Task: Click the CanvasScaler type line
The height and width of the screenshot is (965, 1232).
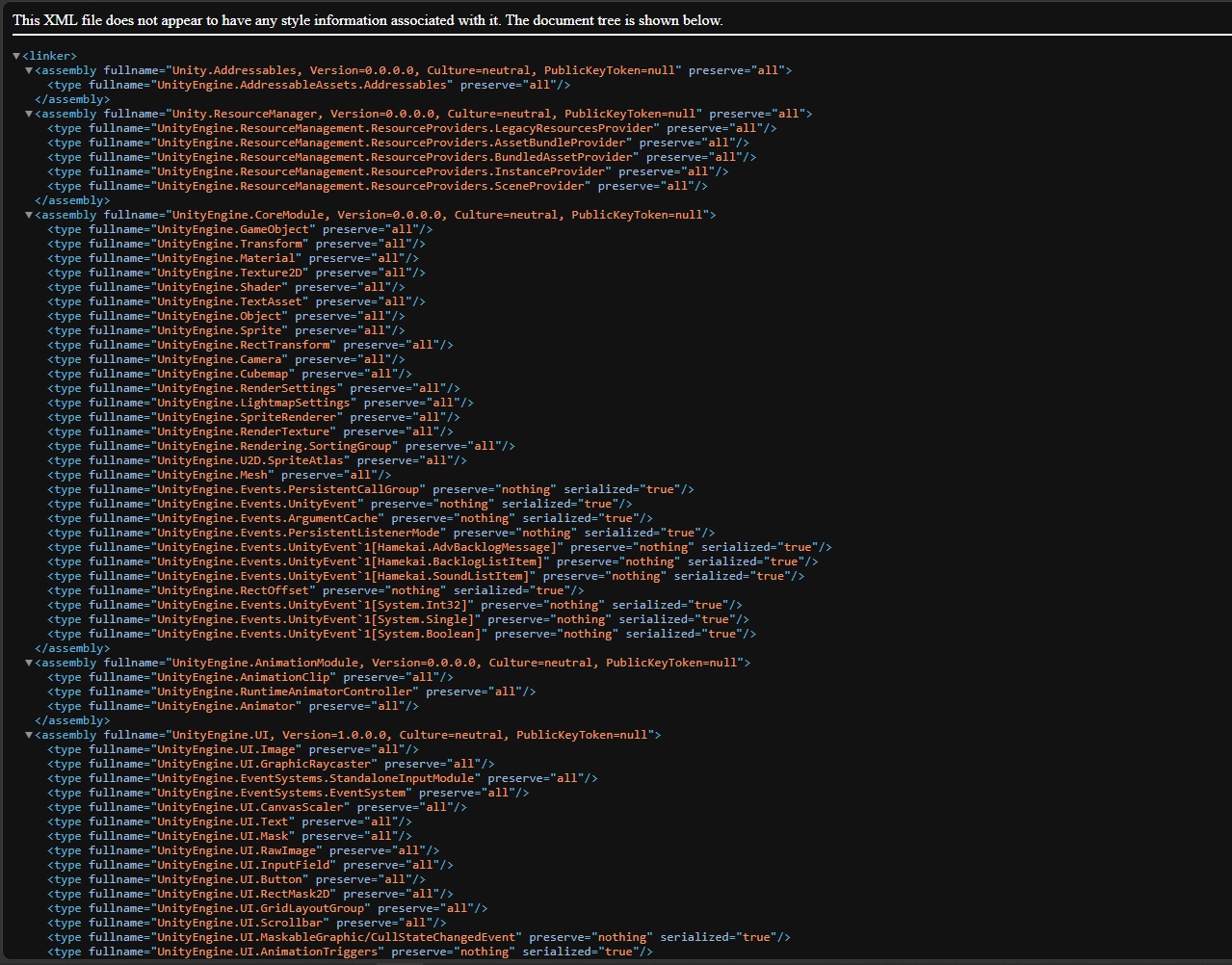Action: (258, 807)
